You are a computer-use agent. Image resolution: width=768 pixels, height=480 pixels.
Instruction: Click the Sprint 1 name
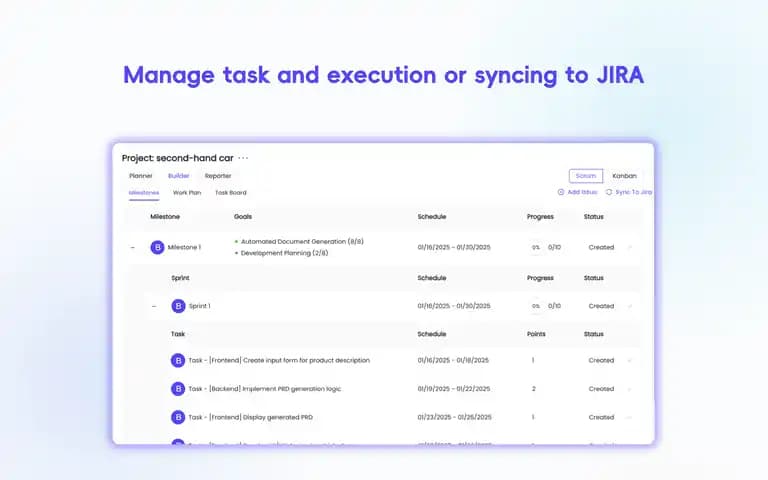199,306
